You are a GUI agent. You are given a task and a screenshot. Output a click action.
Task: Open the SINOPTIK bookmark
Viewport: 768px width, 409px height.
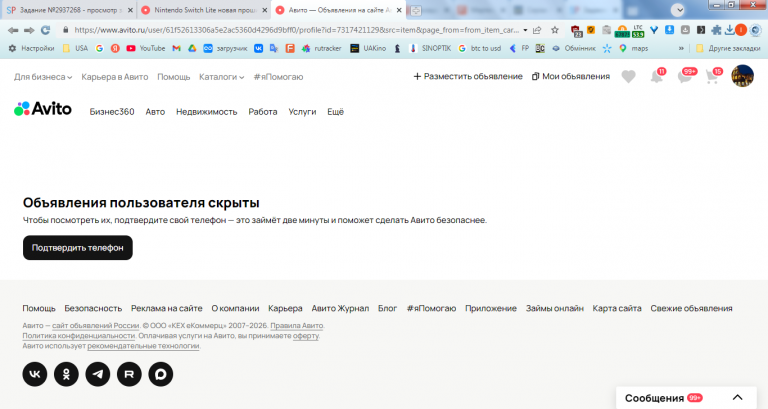[x=430, y=48]
